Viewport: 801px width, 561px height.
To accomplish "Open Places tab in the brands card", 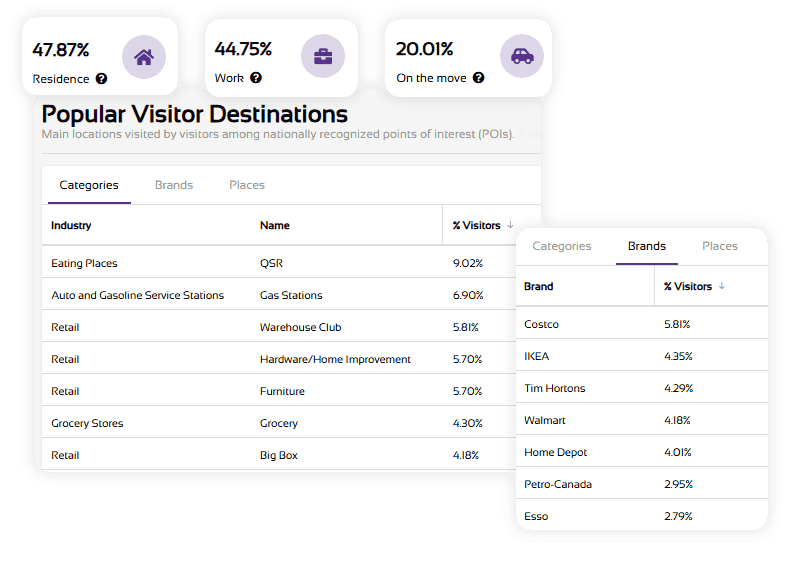I will click(x=720, y=246).
